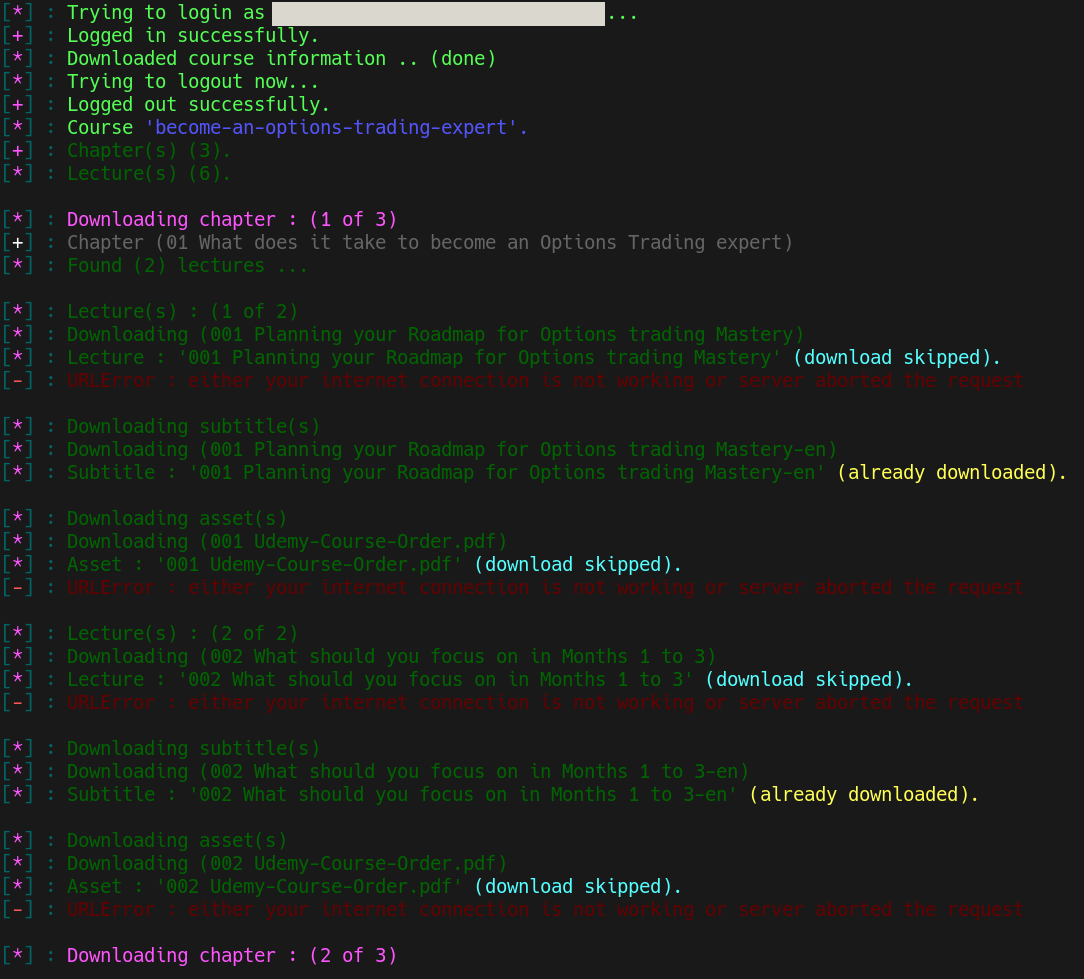1084x979 pixels.
Task: Click '(download skipped)' after the 002 Udemy-Course-Order.pdf asset
Action: [x=572, y=886]
